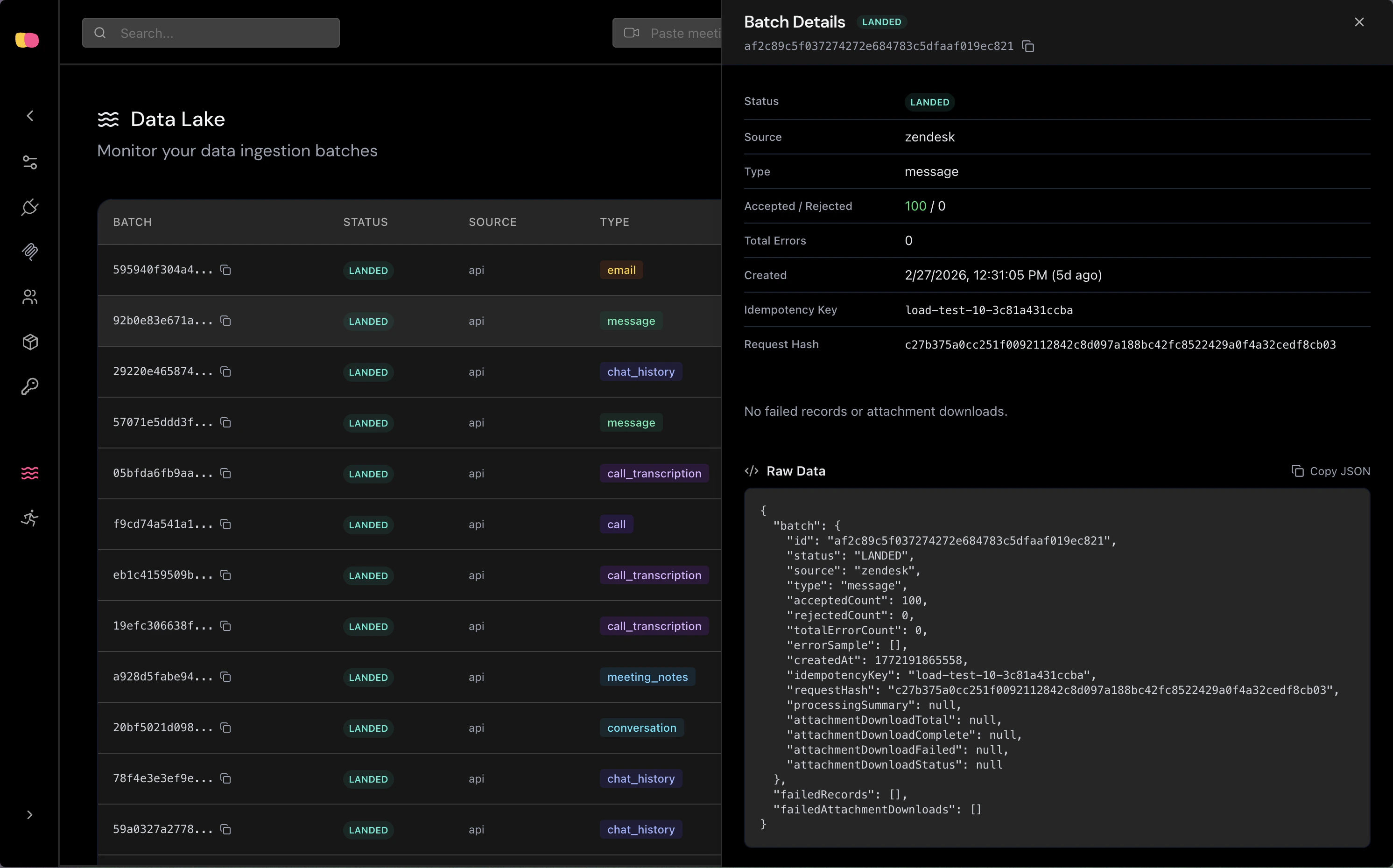Click the Paste meeting link field
The image size is (1393, 868).
[x=667, y=33]
